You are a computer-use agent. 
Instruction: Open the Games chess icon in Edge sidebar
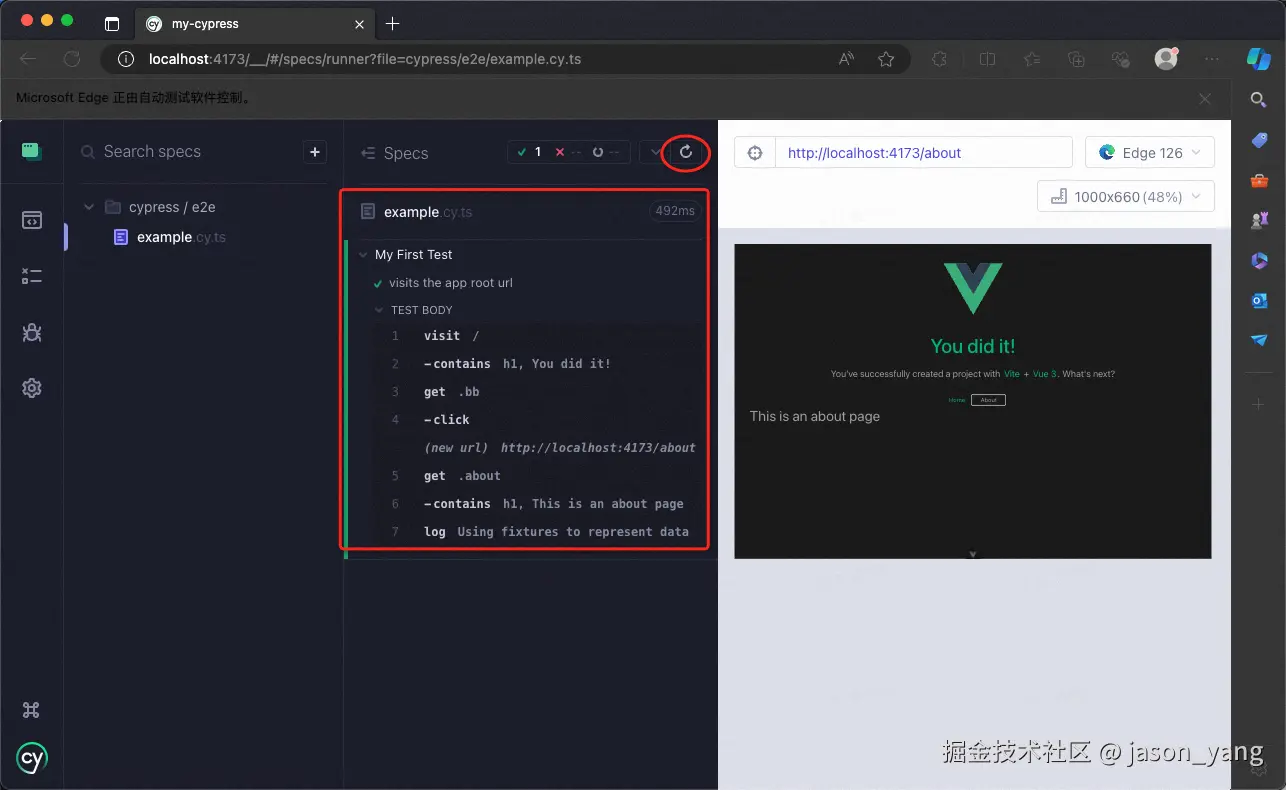pyautogui.click(x=1259, y=220)
